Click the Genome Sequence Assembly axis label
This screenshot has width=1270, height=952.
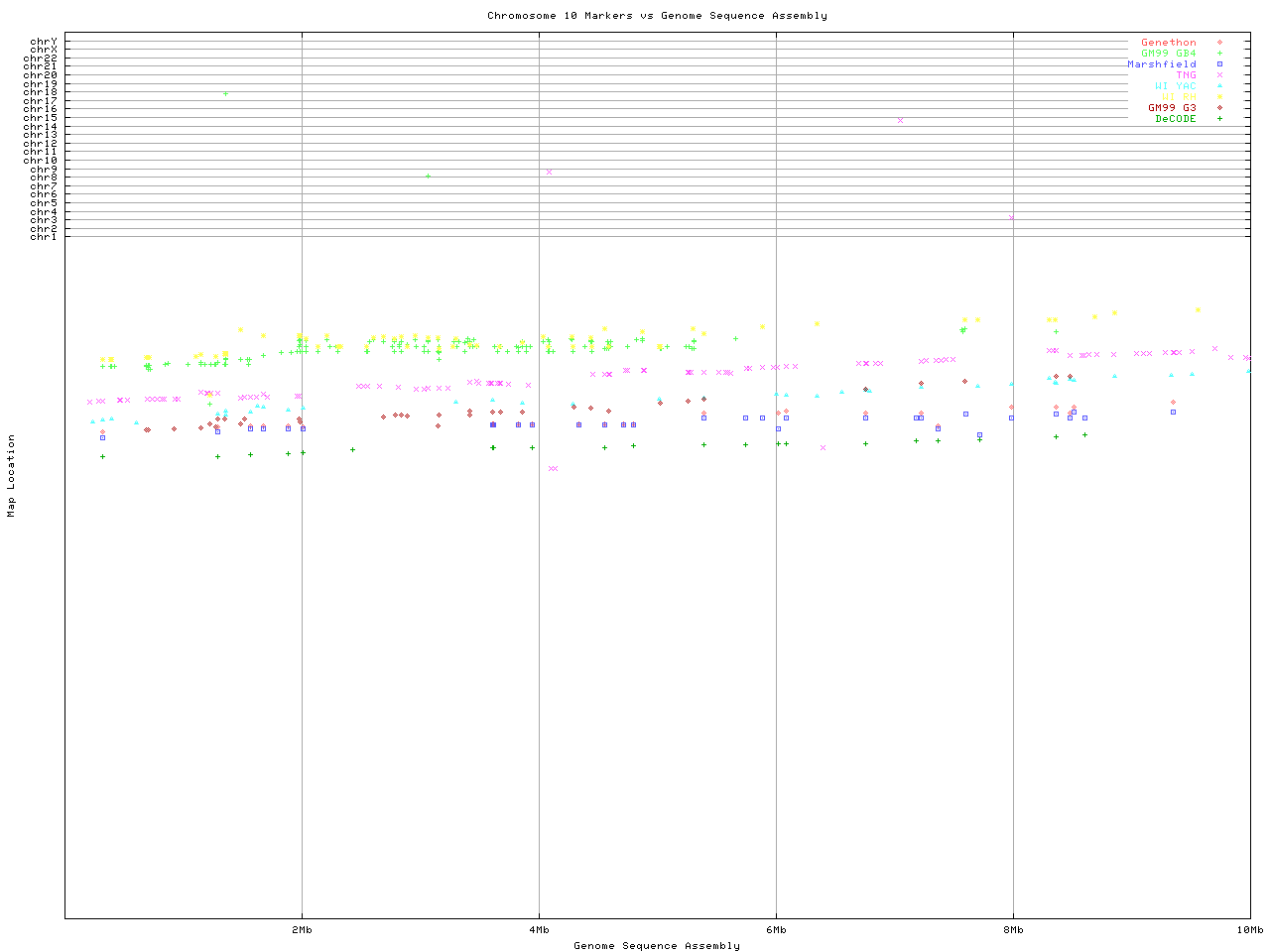point(657,946)
